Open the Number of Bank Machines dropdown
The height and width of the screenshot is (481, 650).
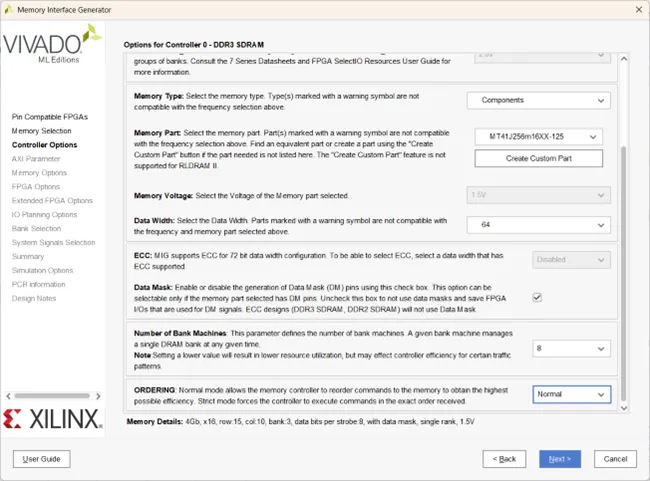(571, 349)
